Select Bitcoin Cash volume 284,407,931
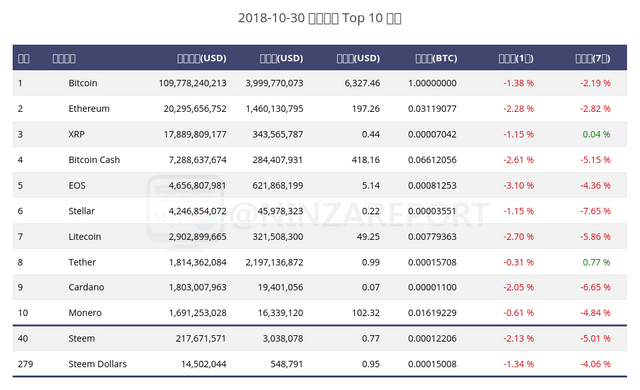640x390 pixels. (x=278, y=160)
